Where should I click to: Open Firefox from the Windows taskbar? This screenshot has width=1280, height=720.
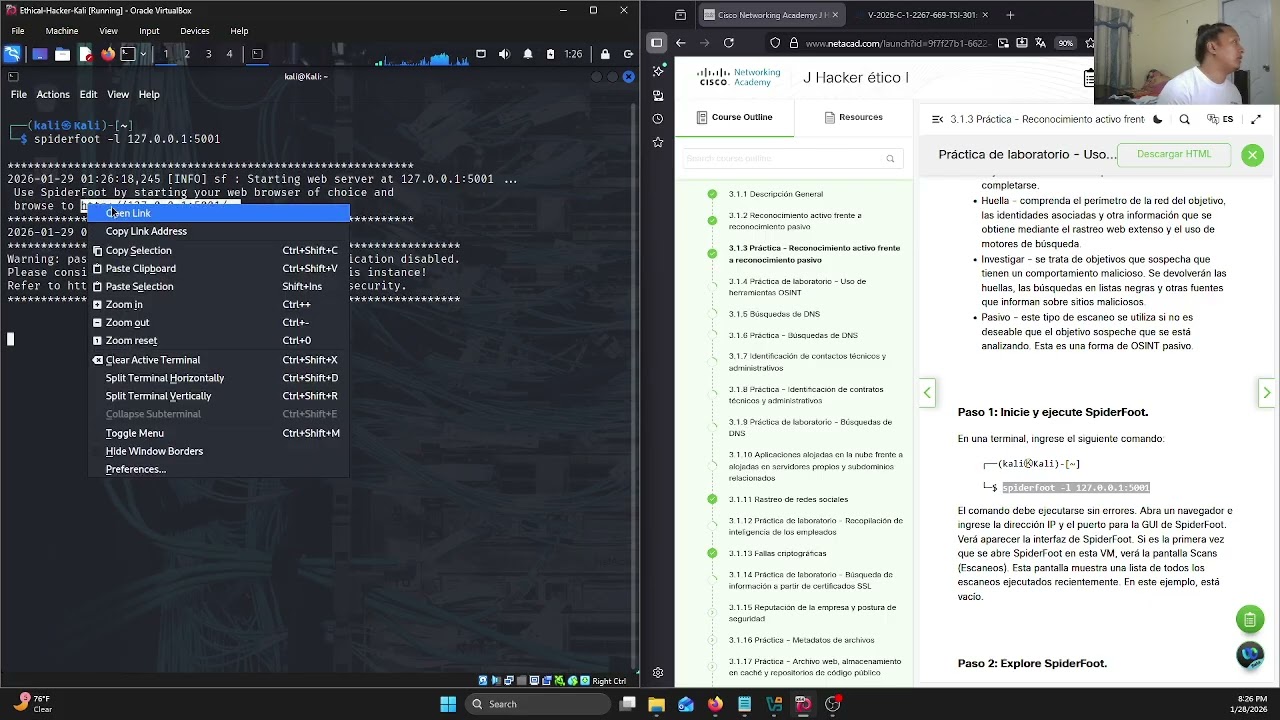point(715,704)
